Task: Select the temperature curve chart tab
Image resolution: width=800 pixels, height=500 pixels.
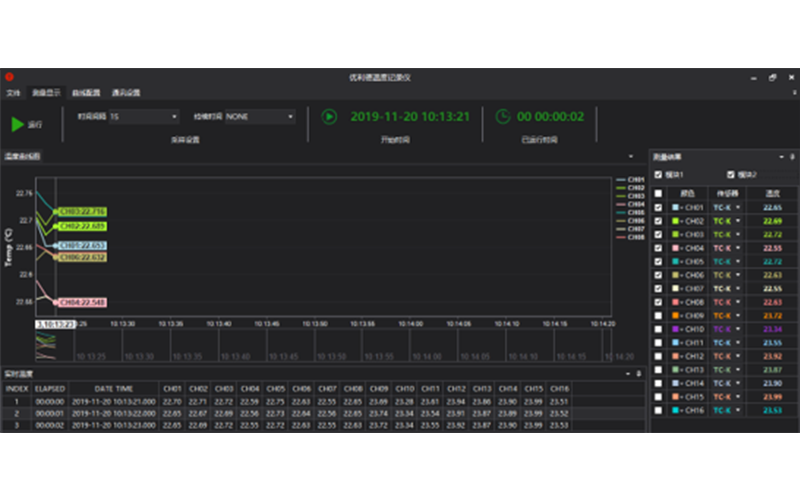Action: [22, 157]
